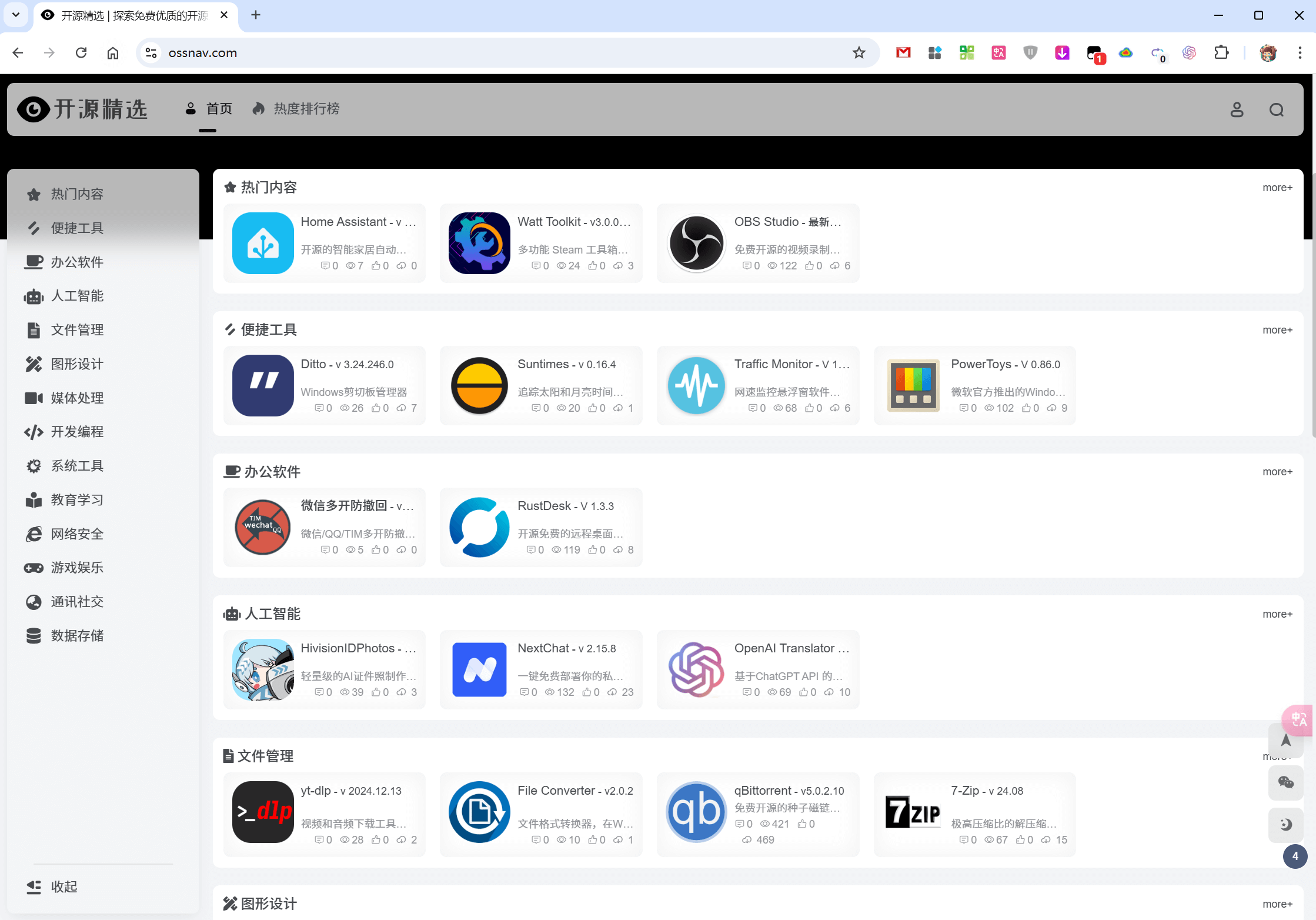Select 人工智能 in the left sidebar
The width and height of the screenshot is (1316, 920).
[x=76, y=296]
